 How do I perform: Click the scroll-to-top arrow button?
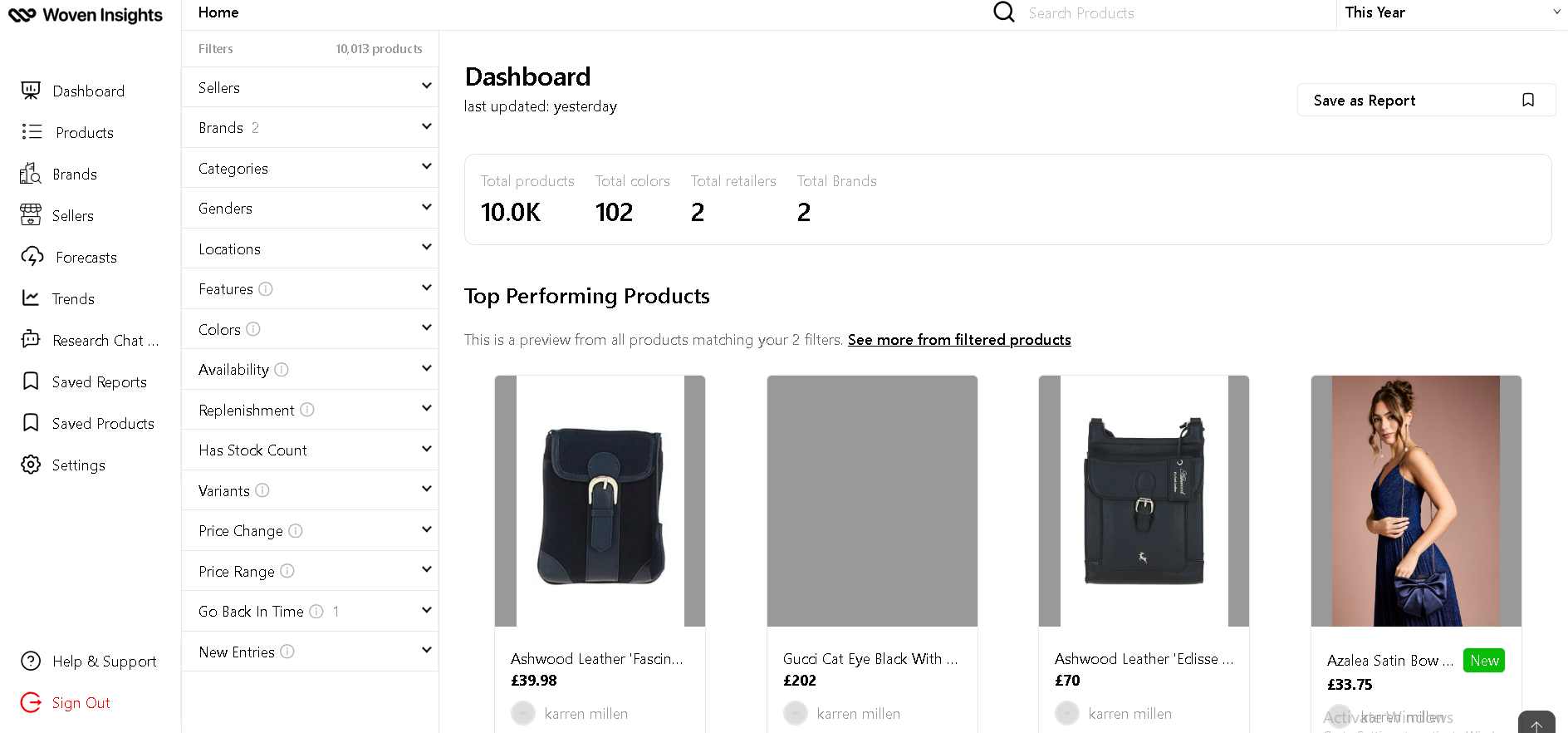[1536, 724]
